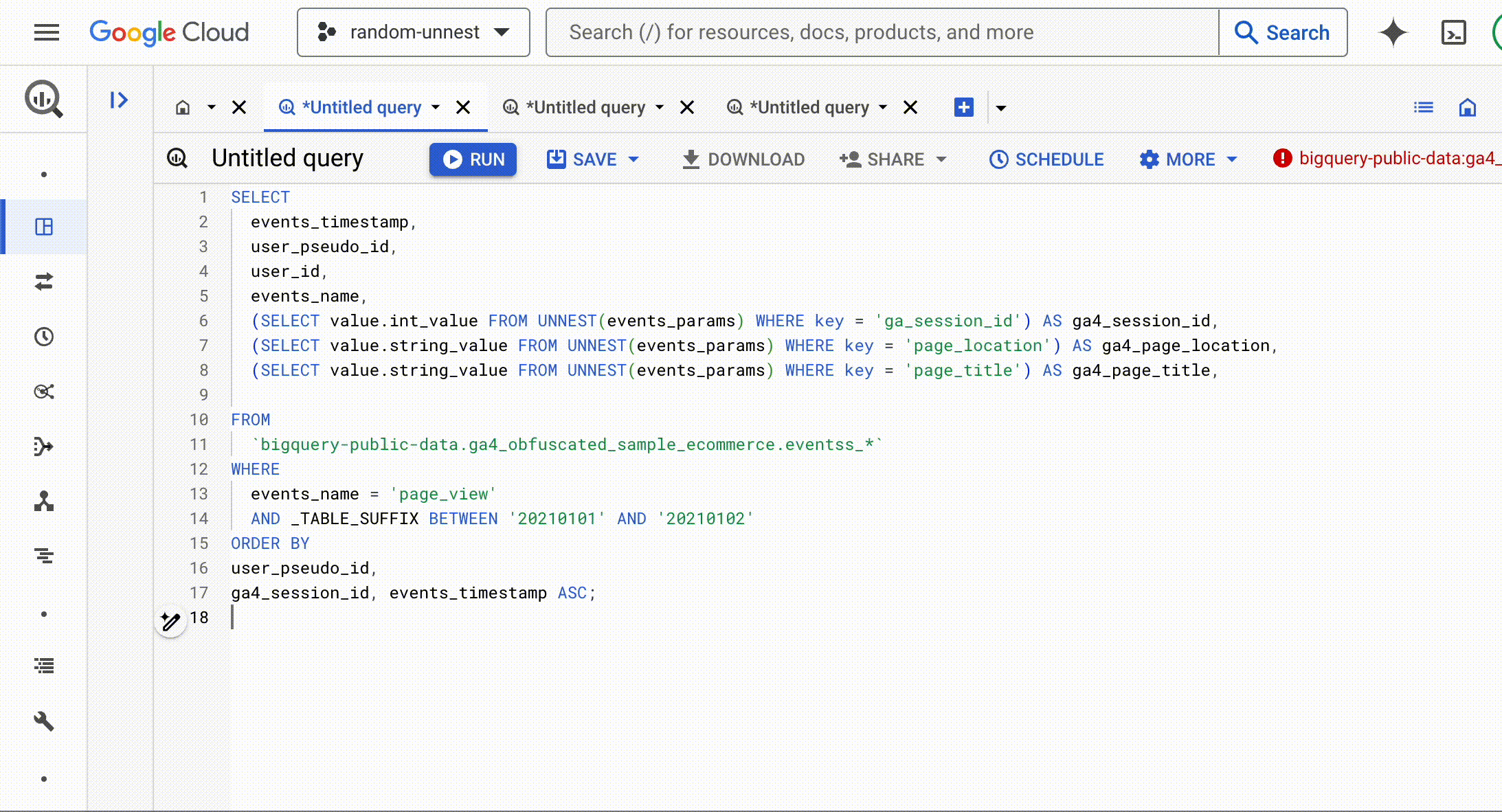This screenshot has width=1502, height=812.
Task: Toggle the navigation menu hamburger icon
Action: coord(47,32)
